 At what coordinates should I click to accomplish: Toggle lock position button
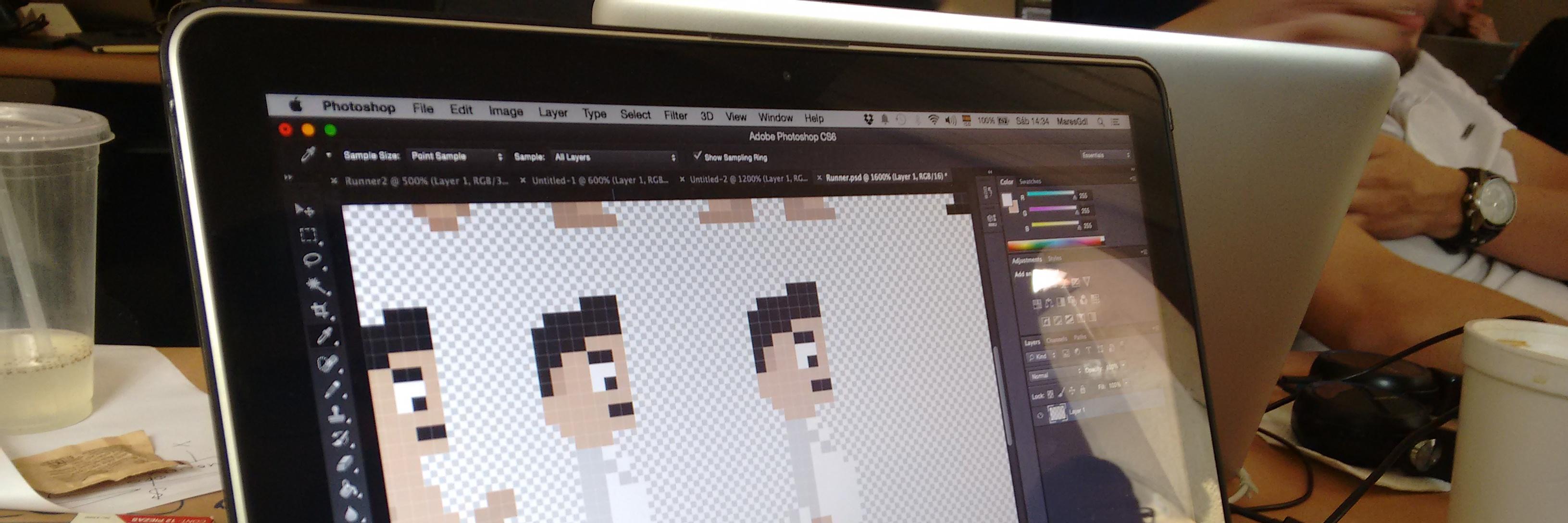(x=1072, y=390)
